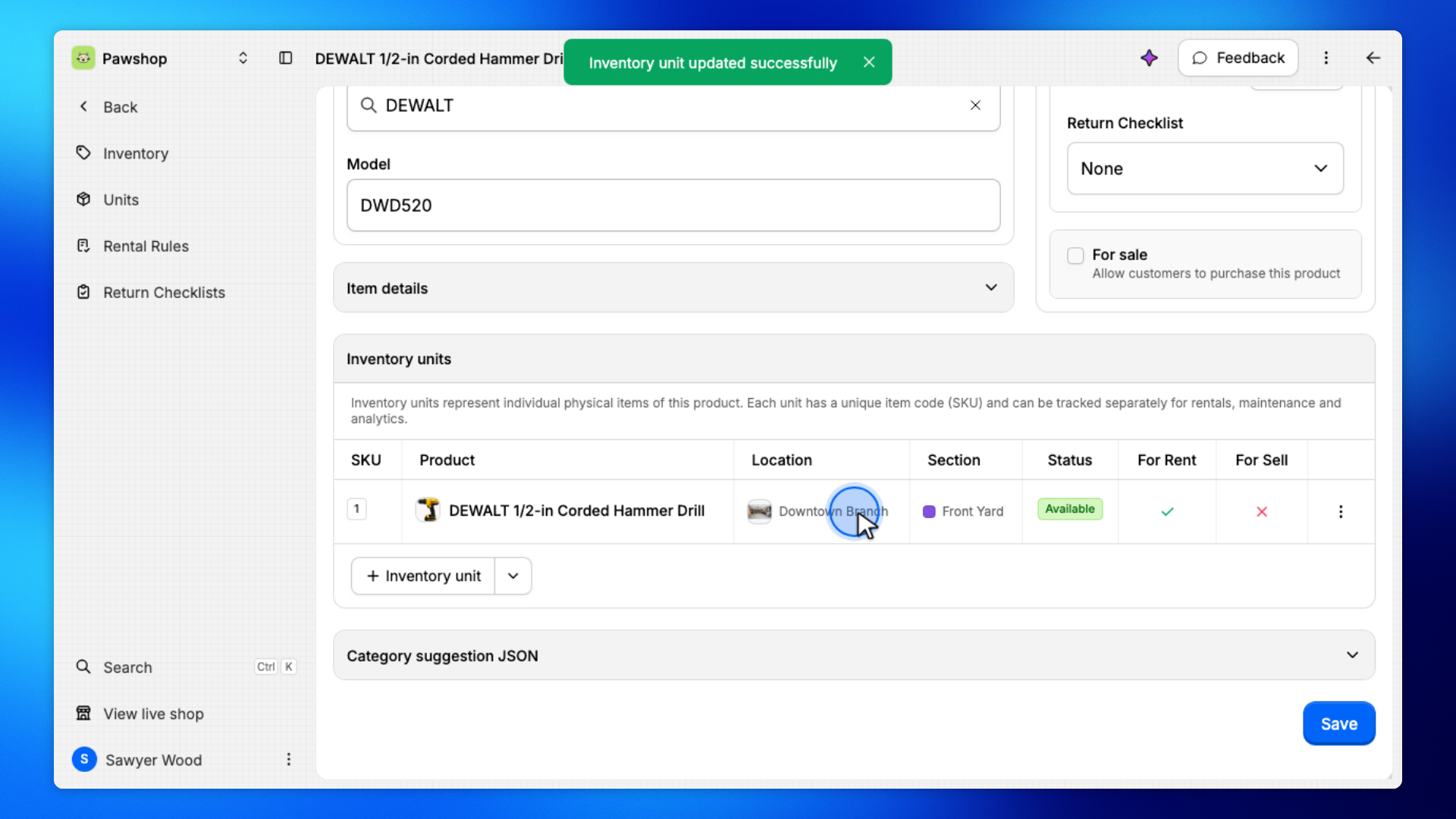Click View live shop link

(x=153, y=714)
